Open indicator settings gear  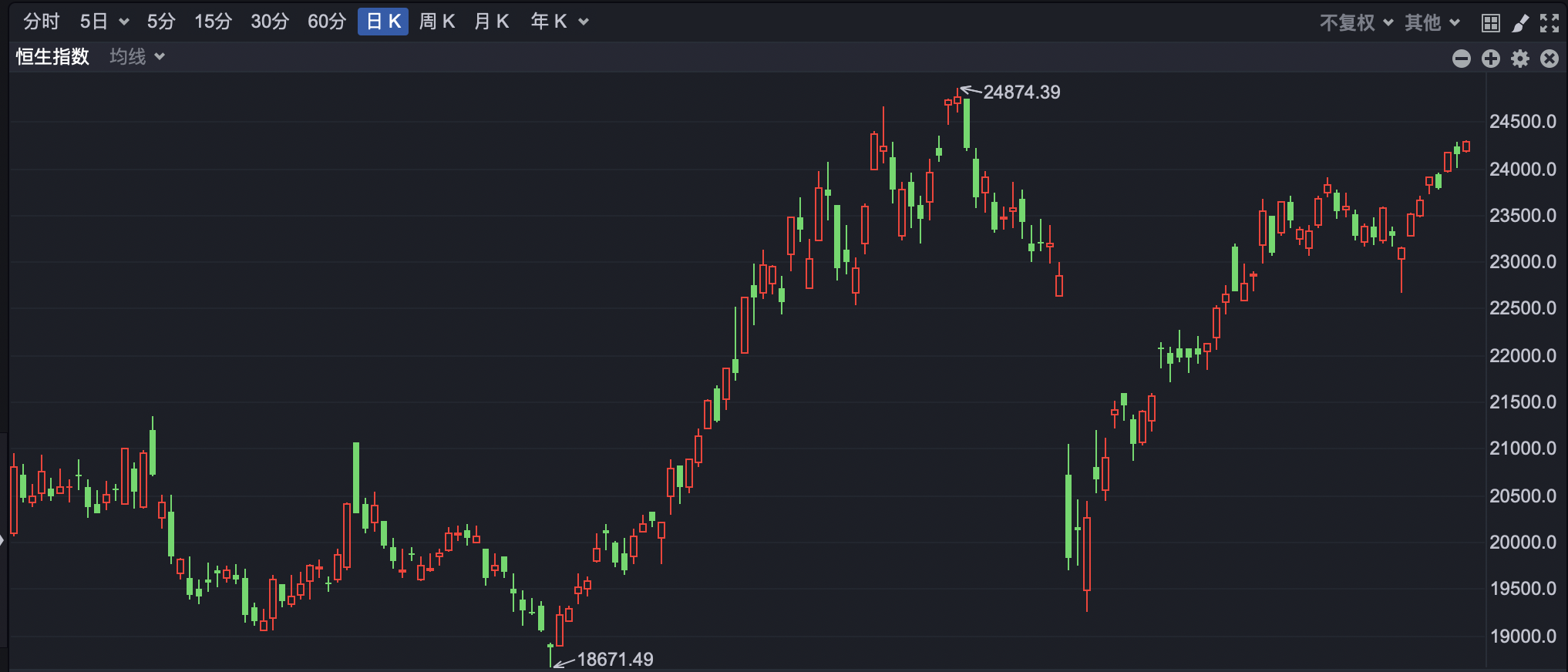point(1520,59)
